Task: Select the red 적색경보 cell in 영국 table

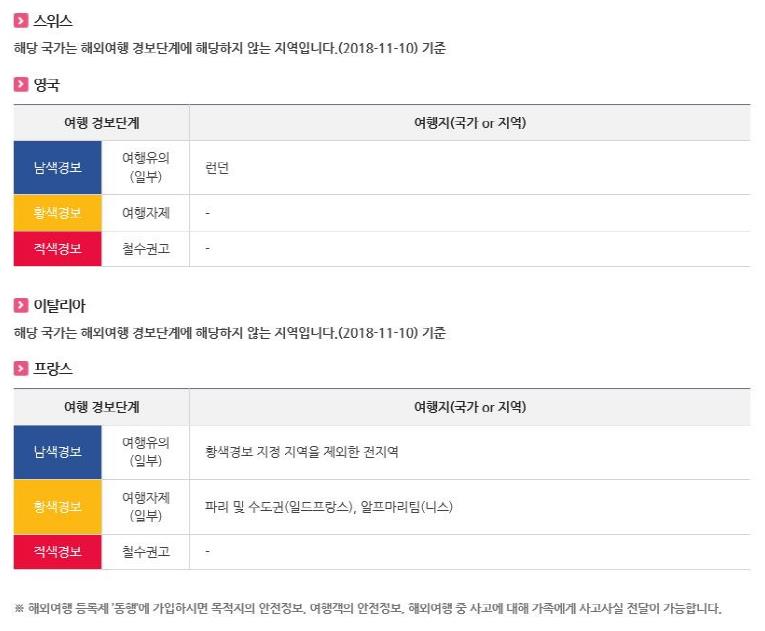Action: tap(57, 249)
